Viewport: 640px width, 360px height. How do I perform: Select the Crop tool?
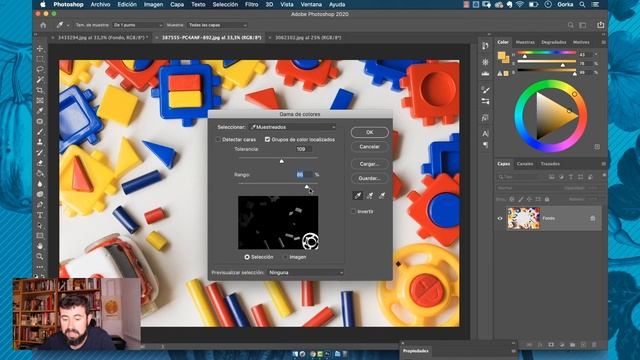coord(40,90)
